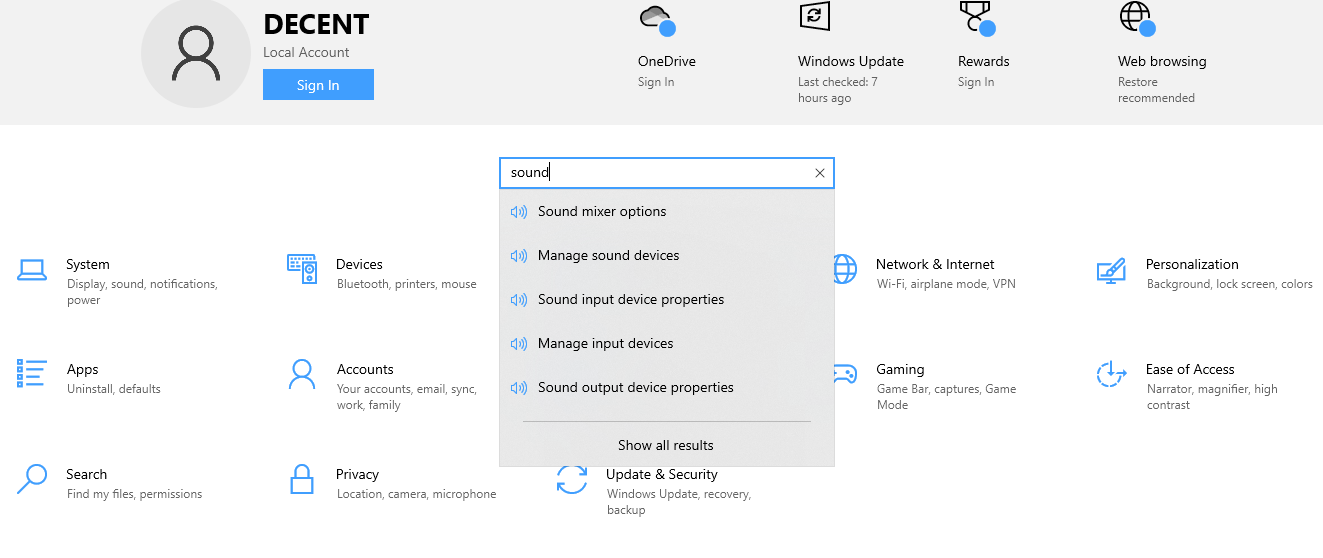Click the Ease of Access icon
The width and height of the screenshot is (1323, 558).
click(x=1111, y=375)
